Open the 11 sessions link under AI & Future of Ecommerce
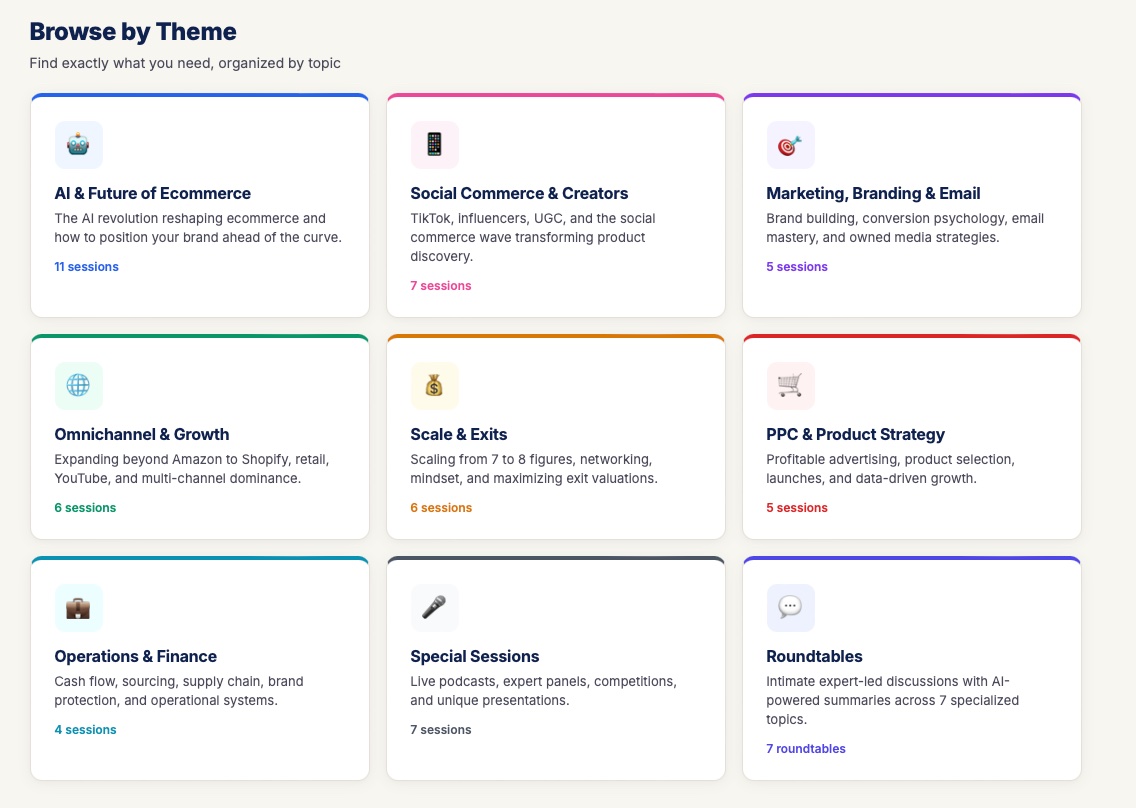 pos(86,266)
